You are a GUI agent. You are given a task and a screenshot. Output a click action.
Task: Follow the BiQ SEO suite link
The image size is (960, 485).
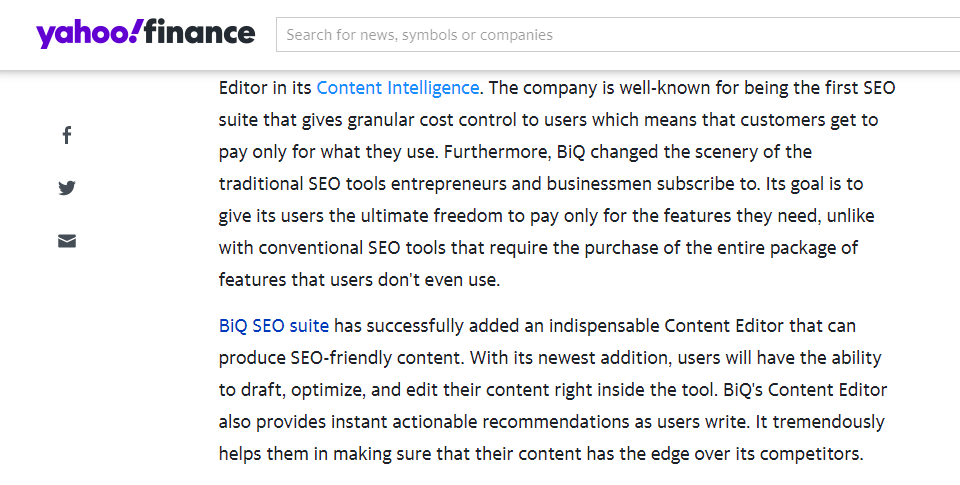point(274,325)
